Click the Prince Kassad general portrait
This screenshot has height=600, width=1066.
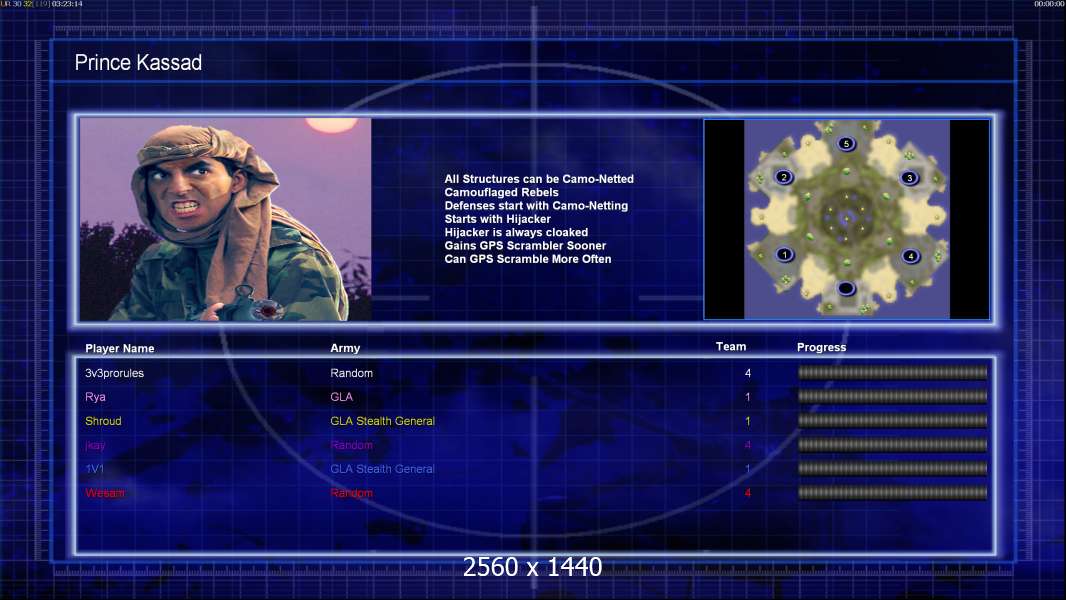226,219
